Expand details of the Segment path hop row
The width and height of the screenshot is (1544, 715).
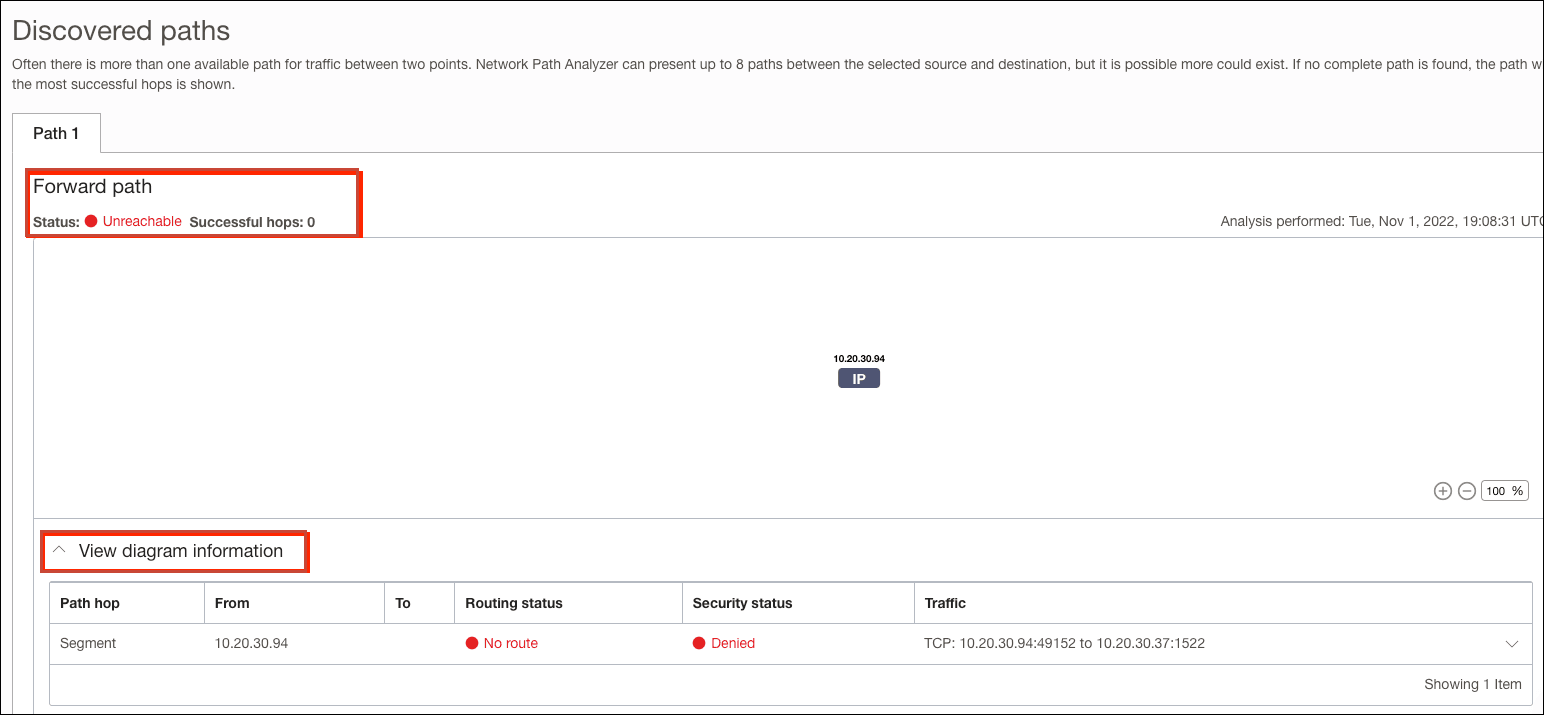1513,643
